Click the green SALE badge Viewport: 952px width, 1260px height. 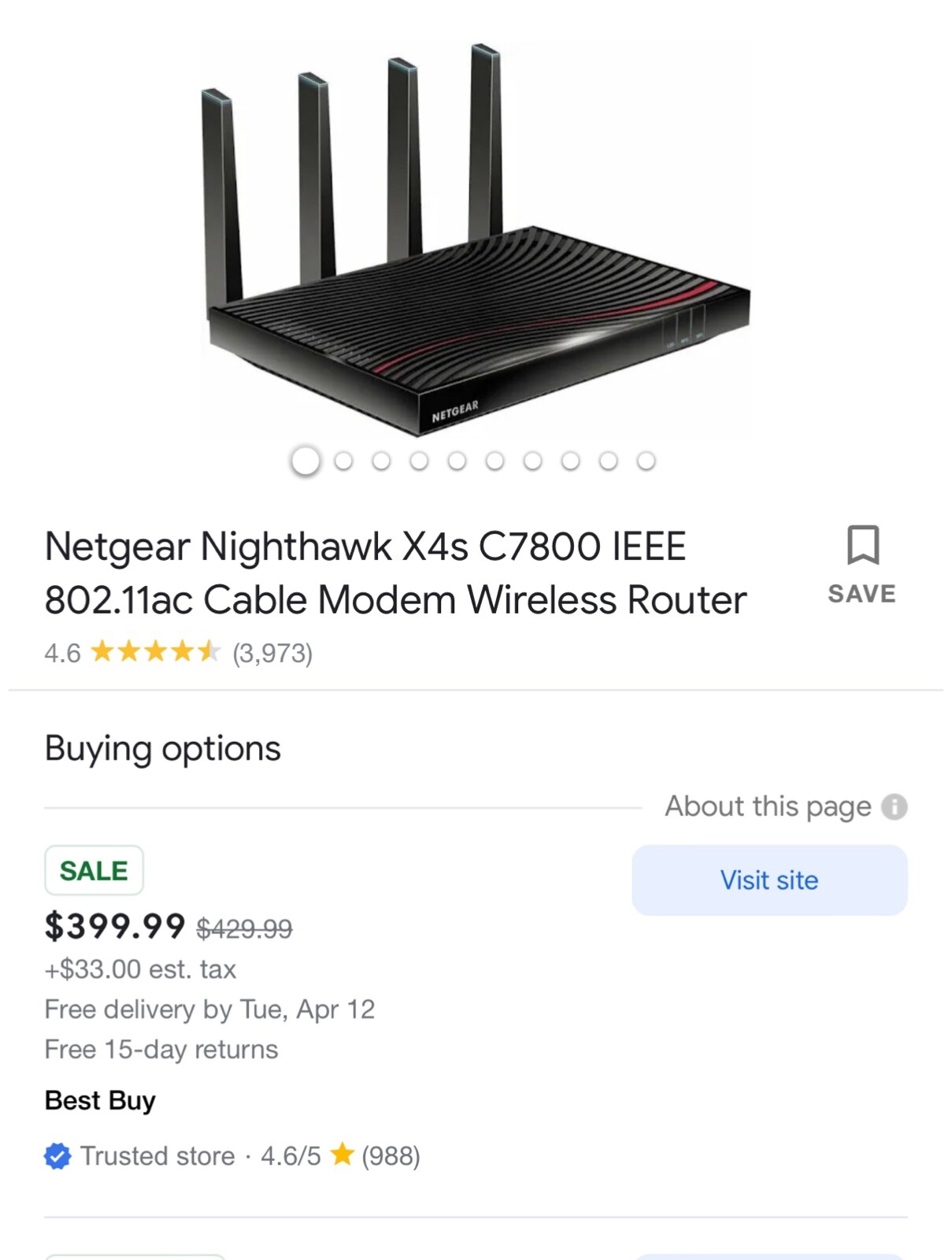[94, 870]
